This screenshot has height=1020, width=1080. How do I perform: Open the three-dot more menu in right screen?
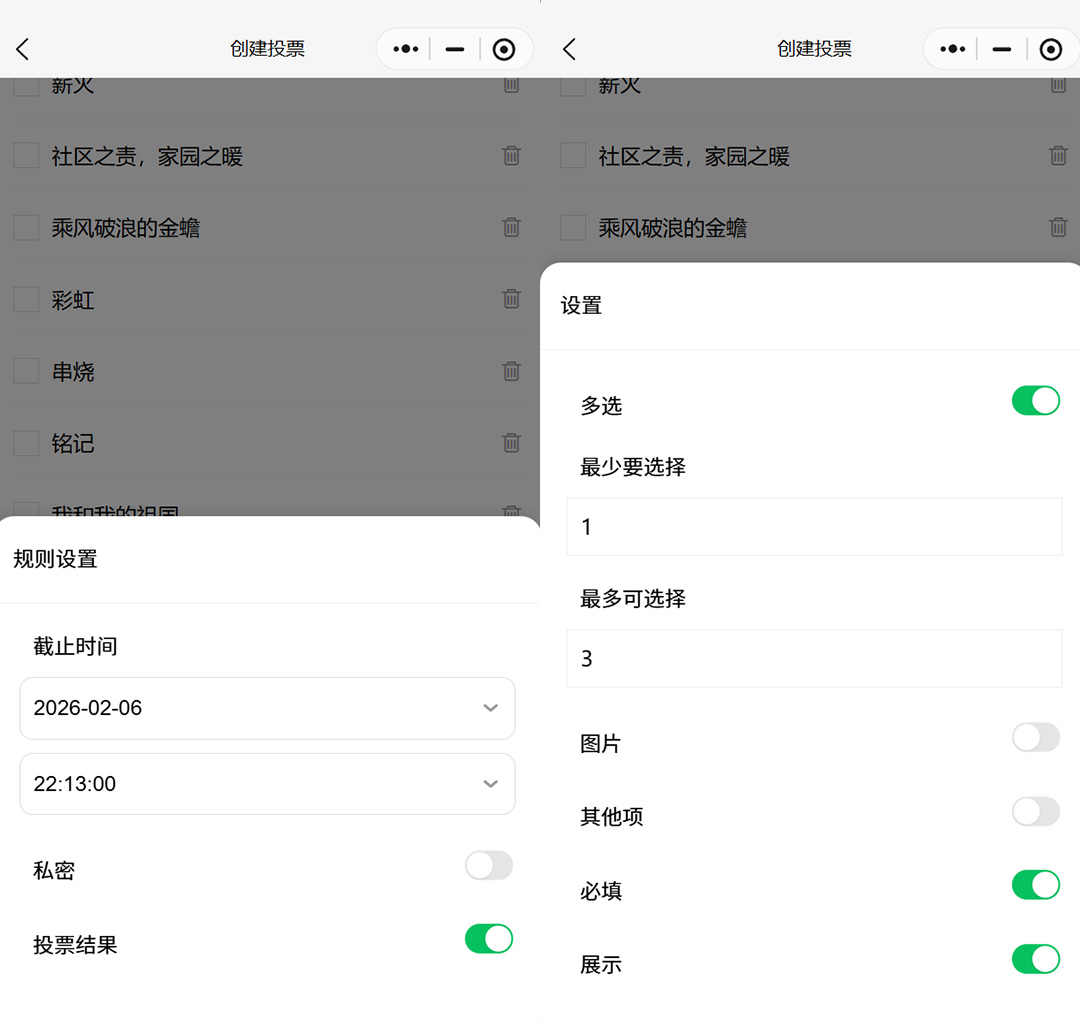coord(952,49)
